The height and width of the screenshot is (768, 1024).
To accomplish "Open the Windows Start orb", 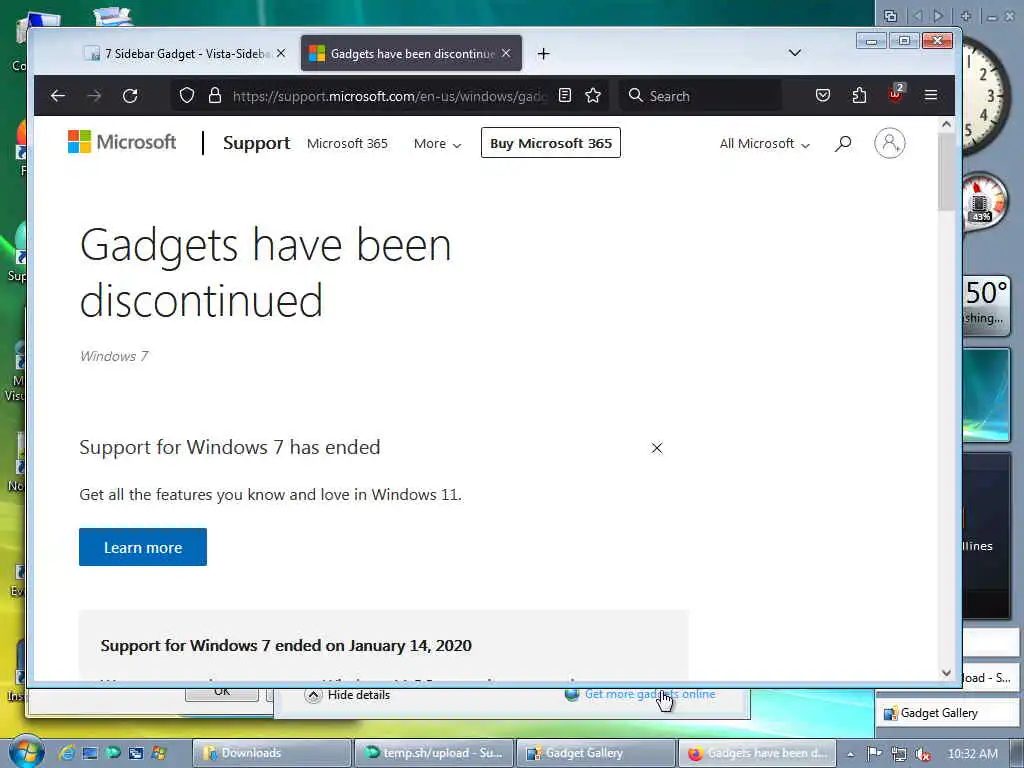I will pyautogui.click(x=26, y=753).
